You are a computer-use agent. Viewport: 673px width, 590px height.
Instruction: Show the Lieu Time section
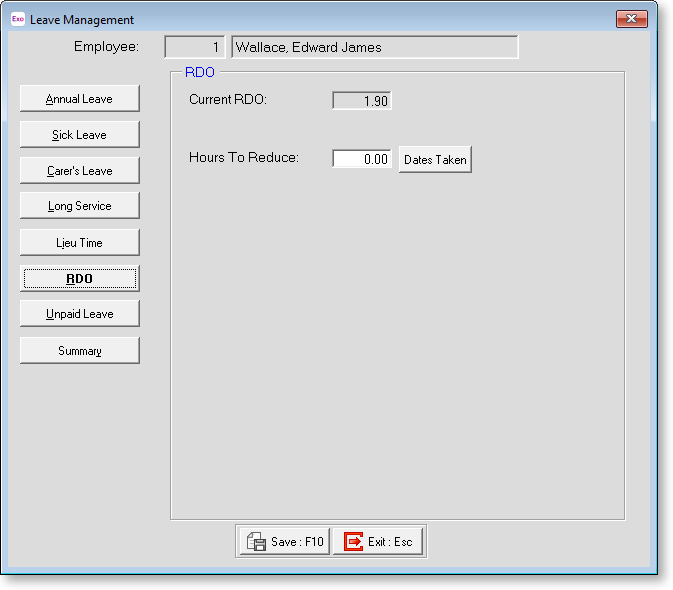[x=79, y=242]
